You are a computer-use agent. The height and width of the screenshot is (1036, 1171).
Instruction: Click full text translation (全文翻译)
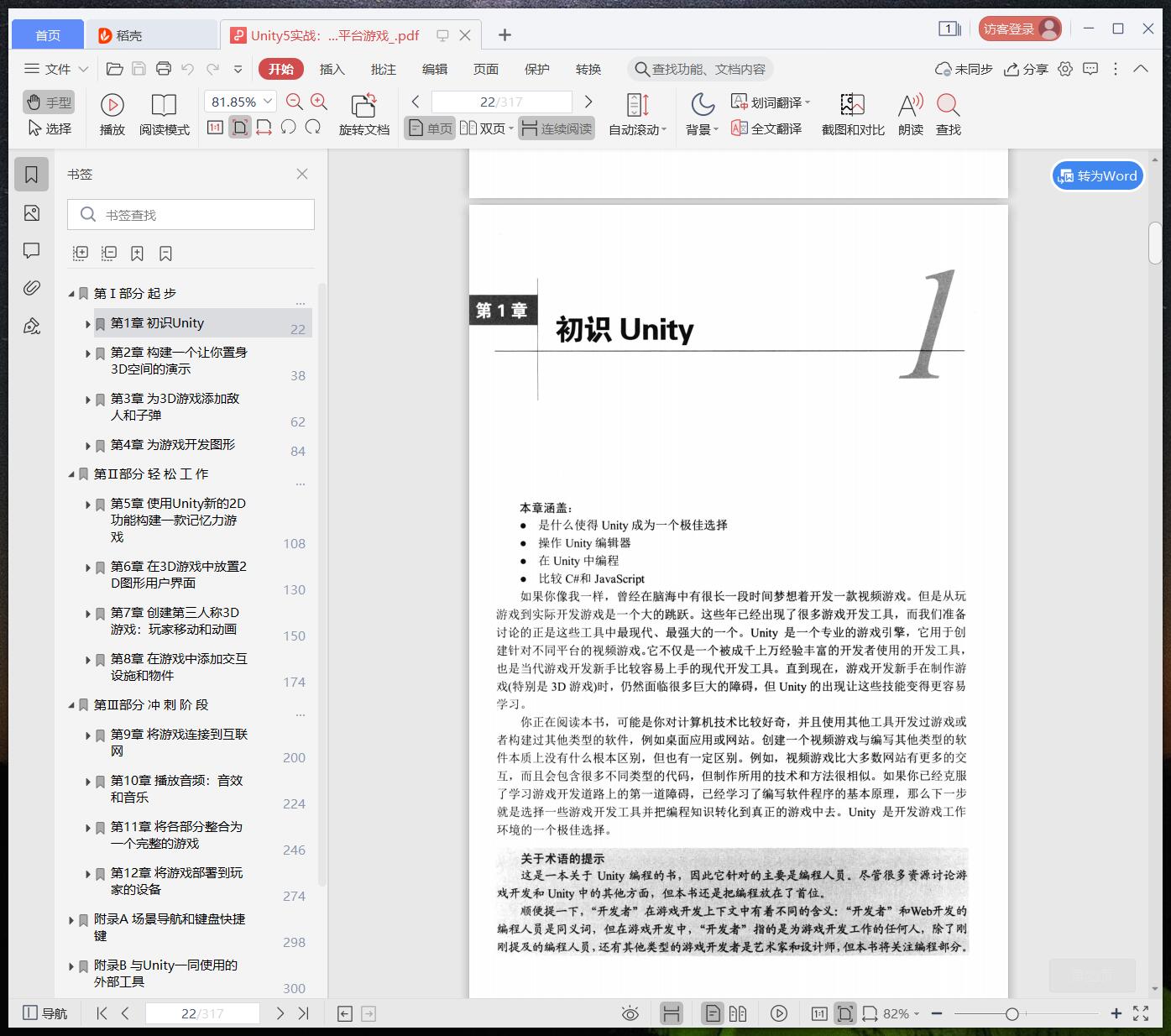click(766, 128)
